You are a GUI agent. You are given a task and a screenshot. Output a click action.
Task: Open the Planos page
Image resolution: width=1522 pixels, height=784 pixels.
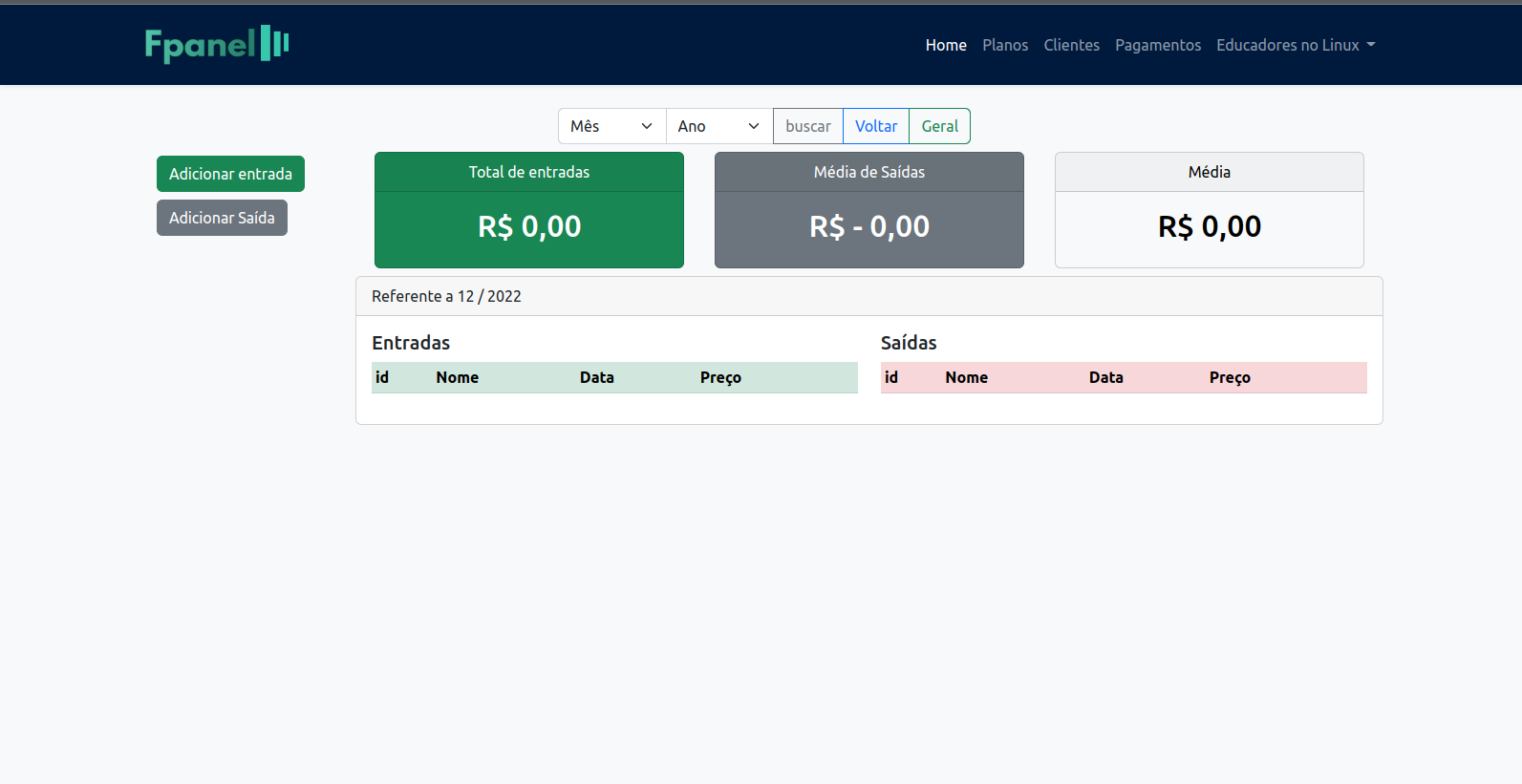click(x=1005, y=45)
